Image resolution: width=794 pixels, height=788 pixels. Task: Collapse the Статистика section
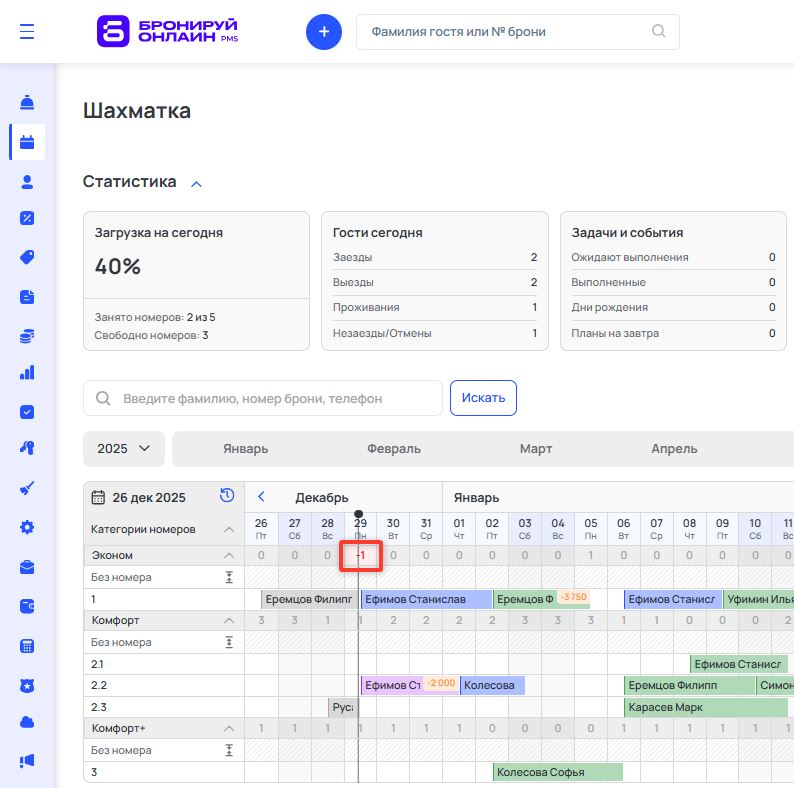(x=196, y=183)
